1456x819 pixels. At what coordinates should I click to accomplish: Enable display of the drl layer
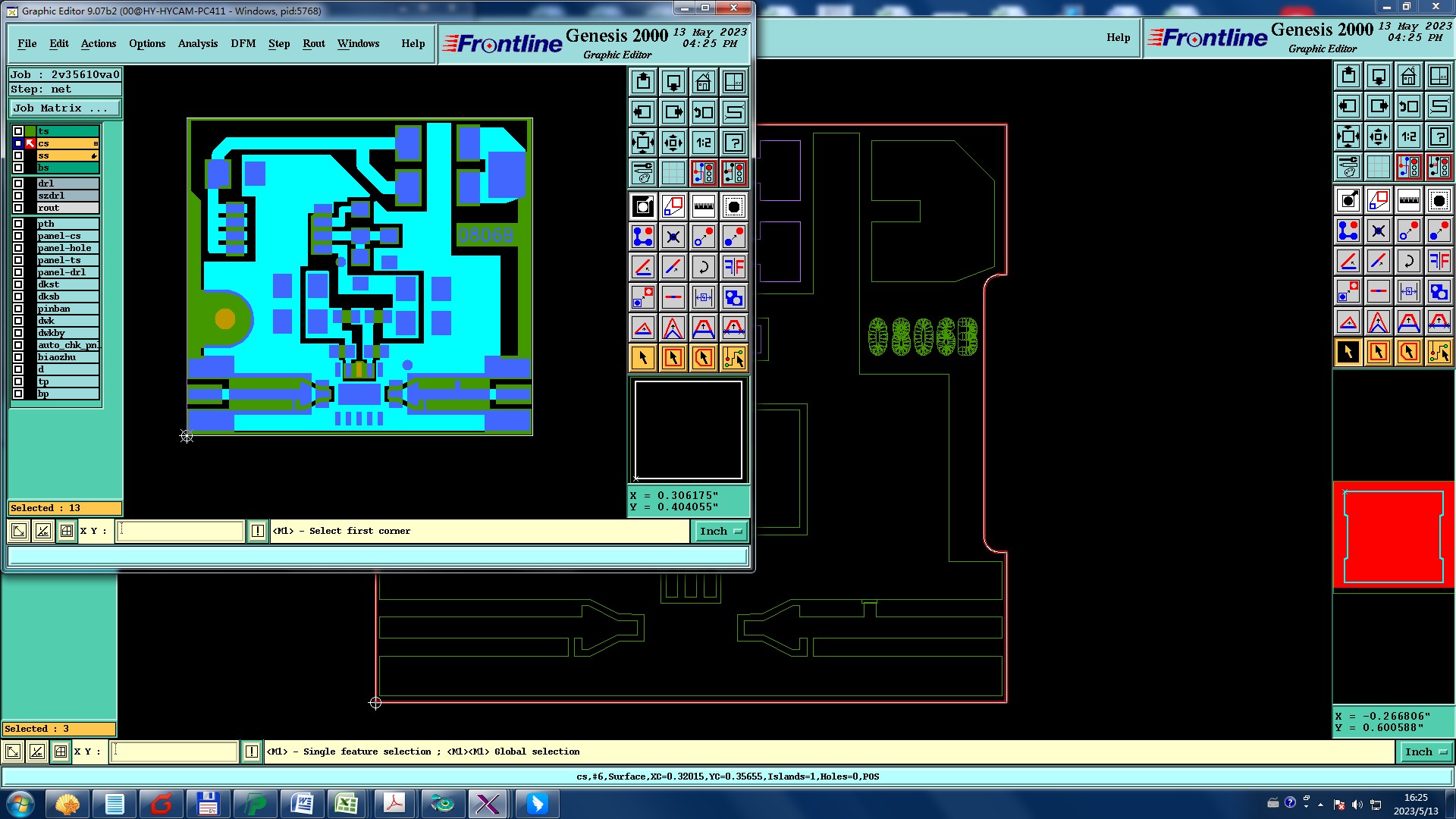point(18,184)
